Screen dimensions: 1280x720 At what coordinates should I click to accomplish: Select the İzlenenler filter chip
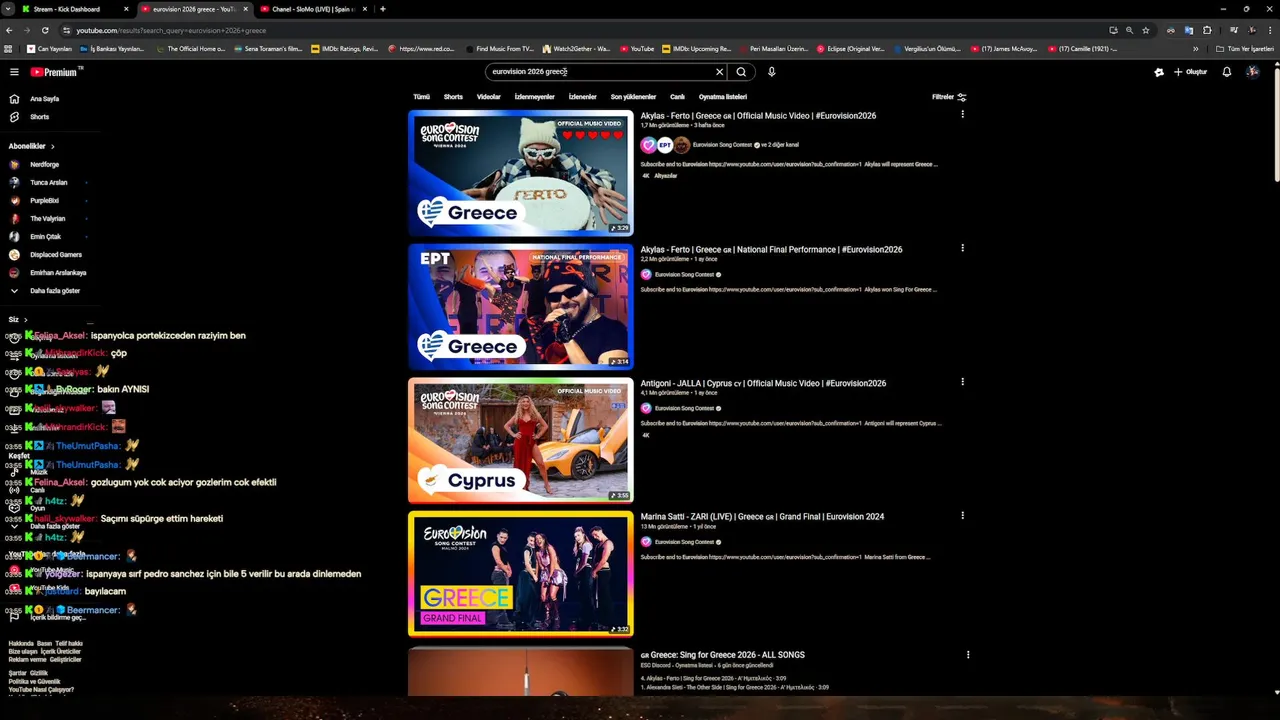pos(582,97)
